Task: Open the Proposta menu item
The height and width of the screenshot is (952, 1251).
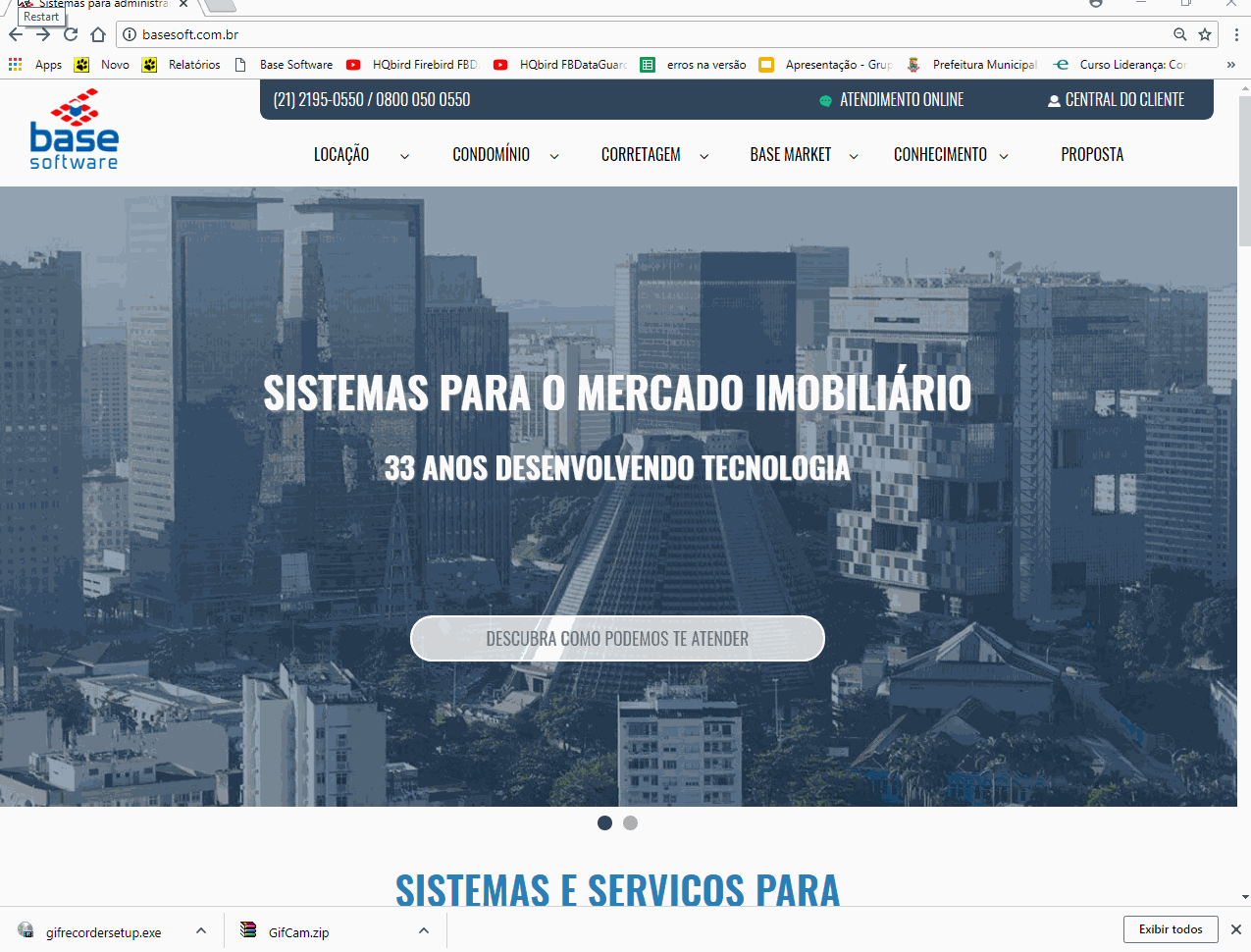Action: [x=1092, y=155]
